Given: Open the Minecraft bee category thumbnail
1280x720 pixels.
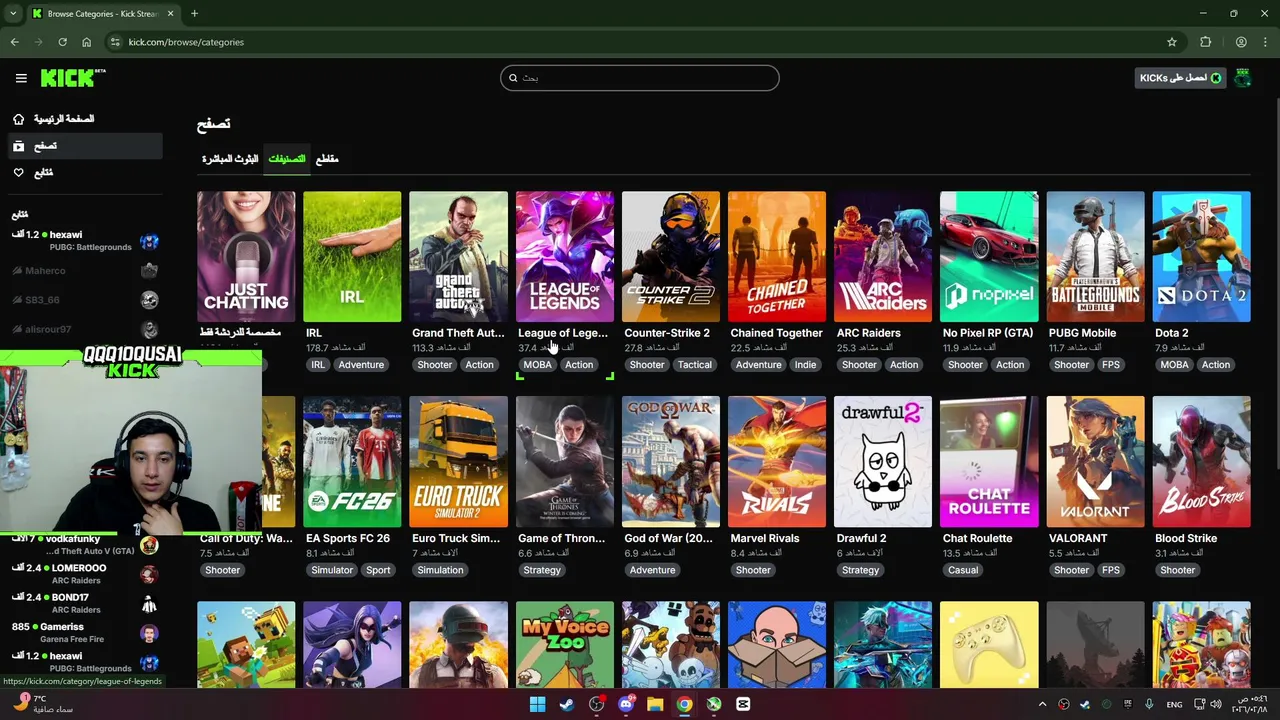Looking at the screenshot, I should click(246, 645).
